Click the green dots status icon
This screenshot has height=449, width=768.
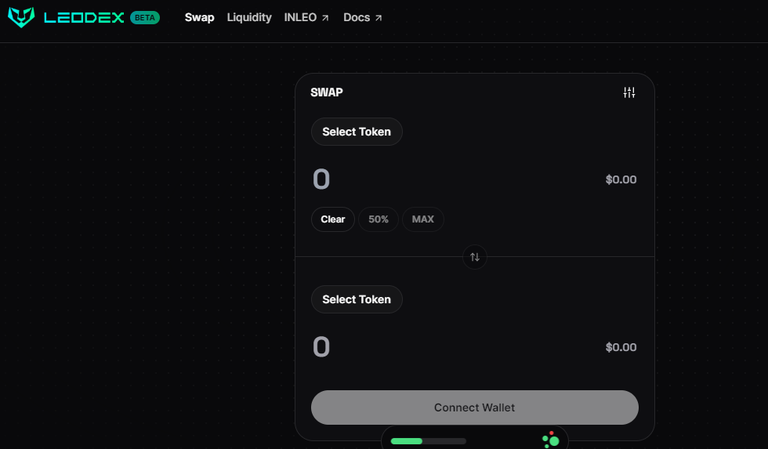click(551, 440)
